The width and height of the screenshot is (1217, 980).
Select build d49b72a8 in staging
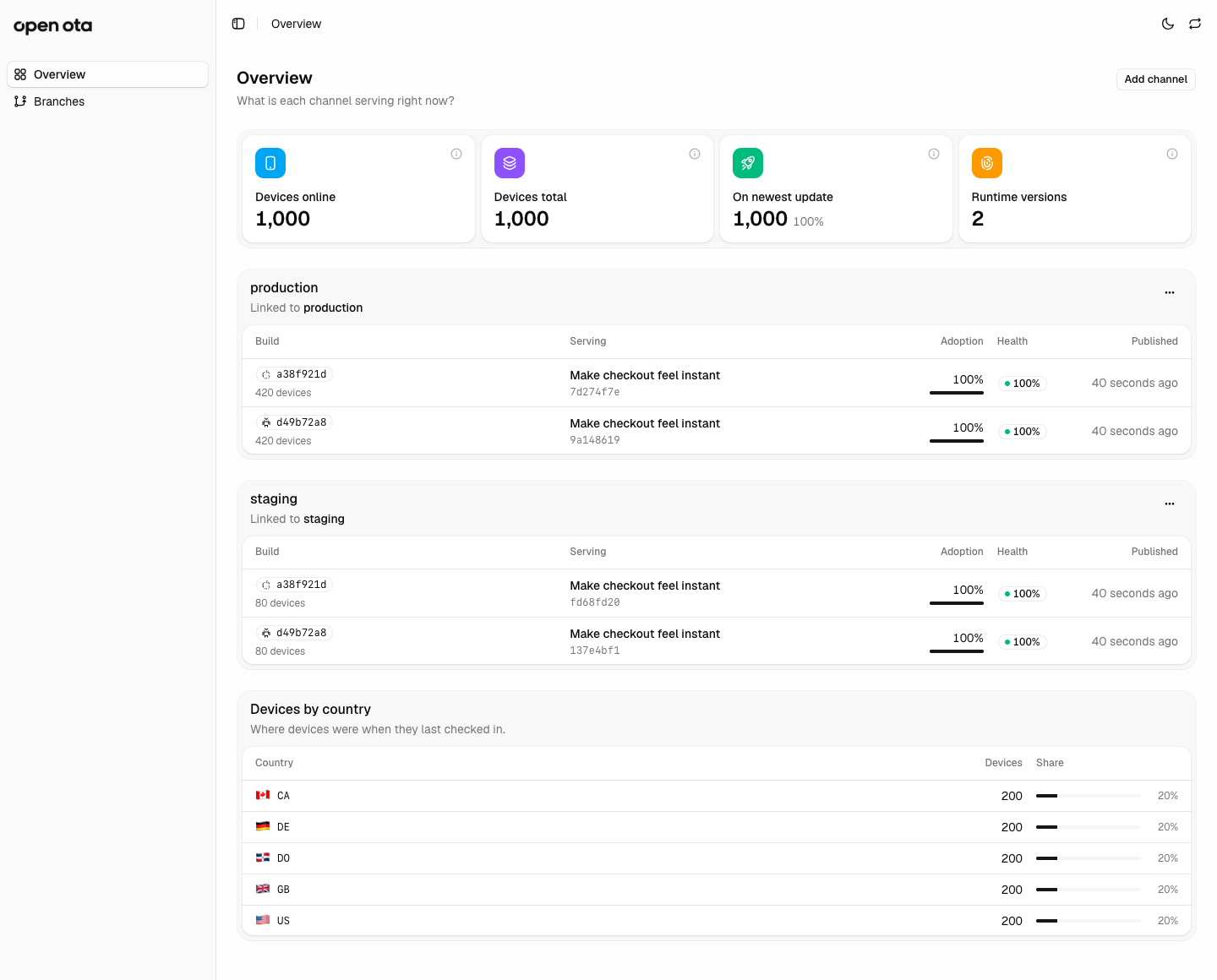[294, 633]
